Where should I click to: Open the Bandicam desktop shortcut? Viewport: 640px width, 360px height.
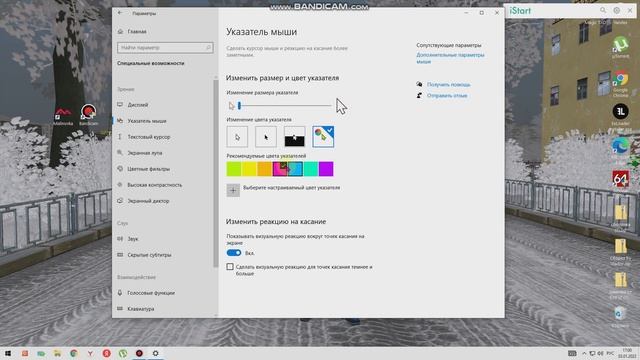(88, 114)
